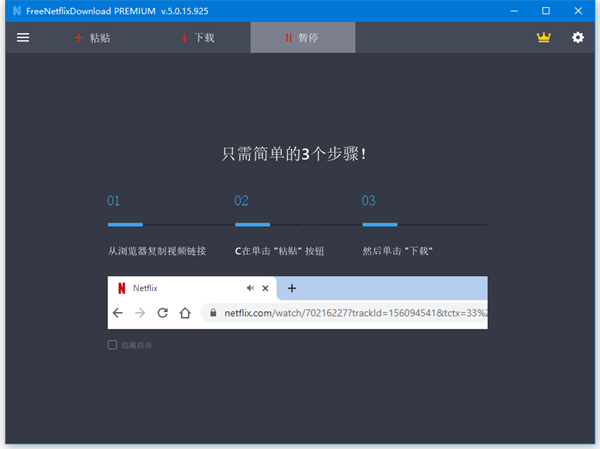Open the hamburger menu

(23, 38)
